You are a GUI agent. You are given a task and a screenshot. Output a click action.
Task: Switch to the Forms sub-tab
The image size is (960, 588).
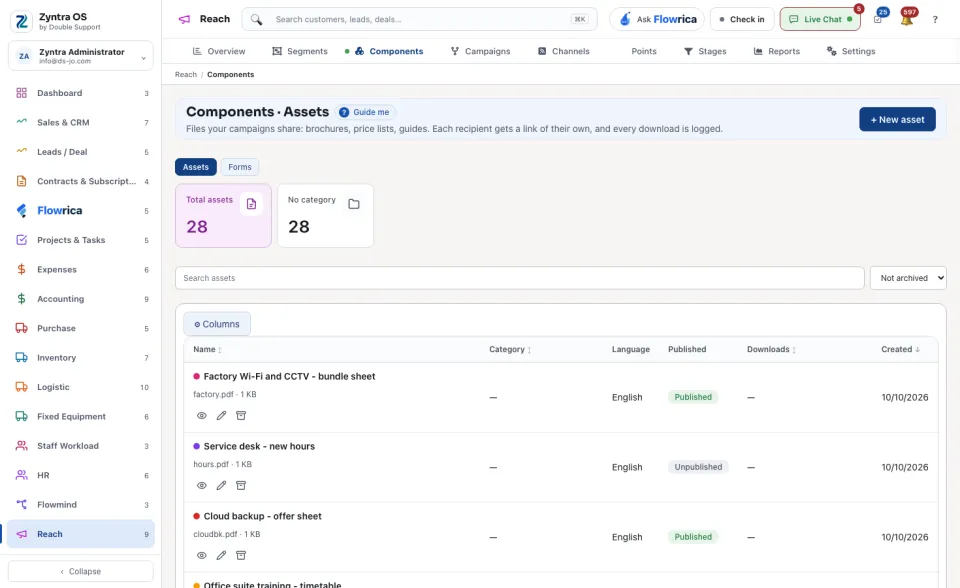pyautogui.click(x=240, y=167)
